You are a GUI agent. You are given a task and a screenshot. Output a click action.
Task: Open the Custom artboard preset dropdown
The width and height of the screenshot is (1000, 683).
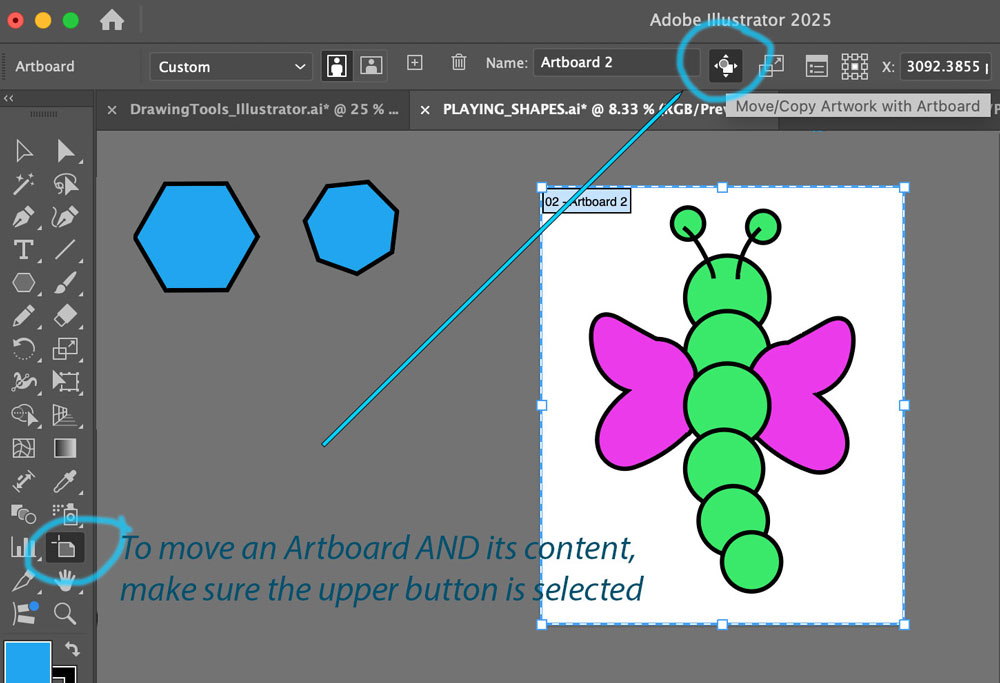click(231, 67)
